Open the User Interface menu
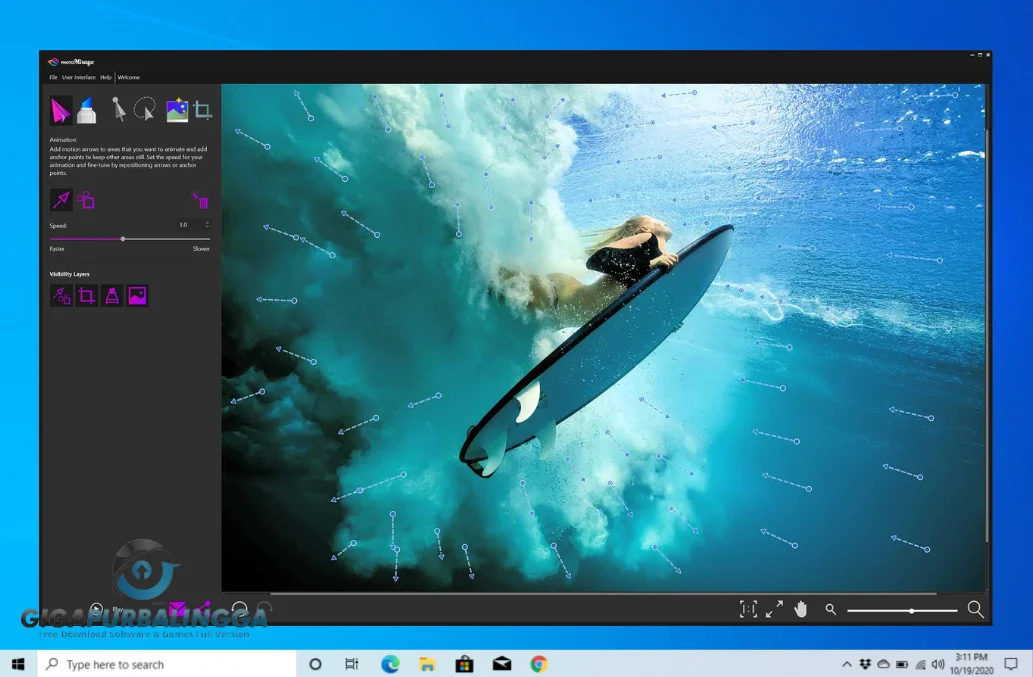The width and height of the screenshot is (1033, 677). 78,76
